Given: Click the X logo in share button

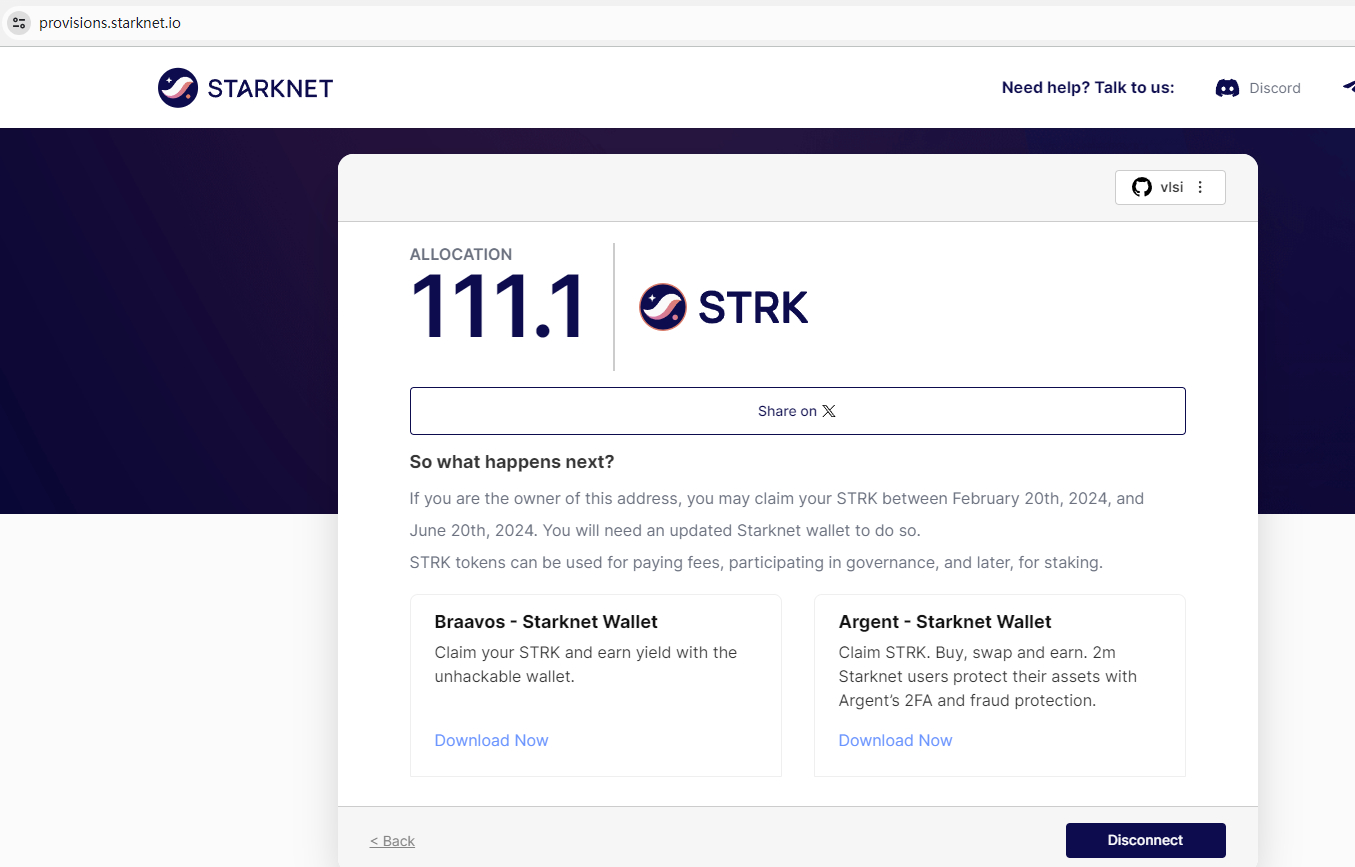Looking at the screenshot, I should pos(829,411).
